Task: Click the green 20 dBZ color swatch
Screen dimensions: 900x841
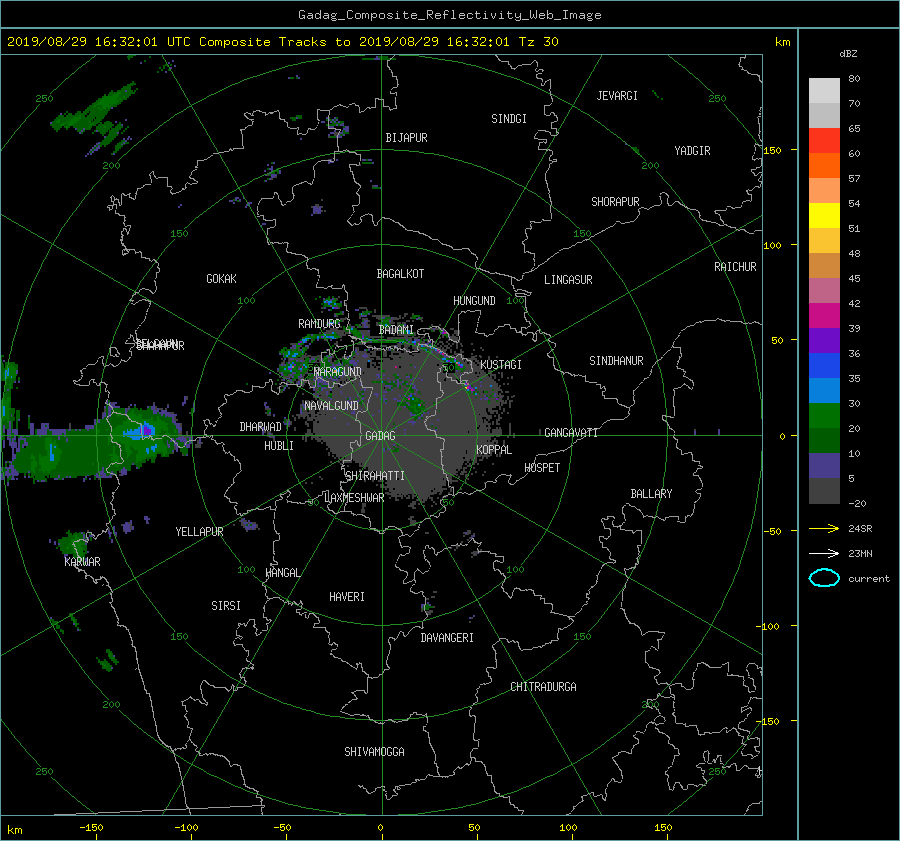Action: tap(824, 416)
